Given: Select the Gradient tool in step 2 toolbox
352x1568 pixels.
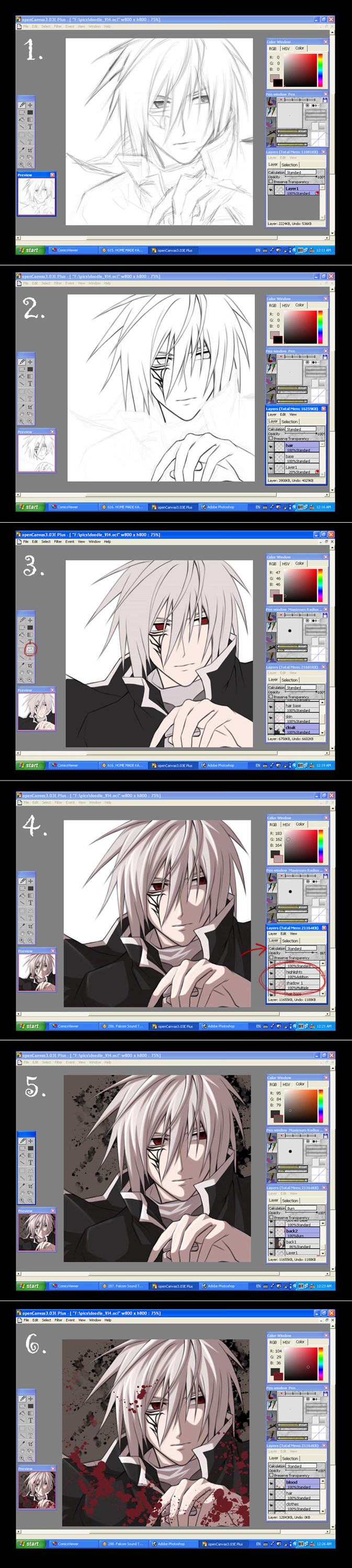Looking at the screenshot, I should pos(30,377).
